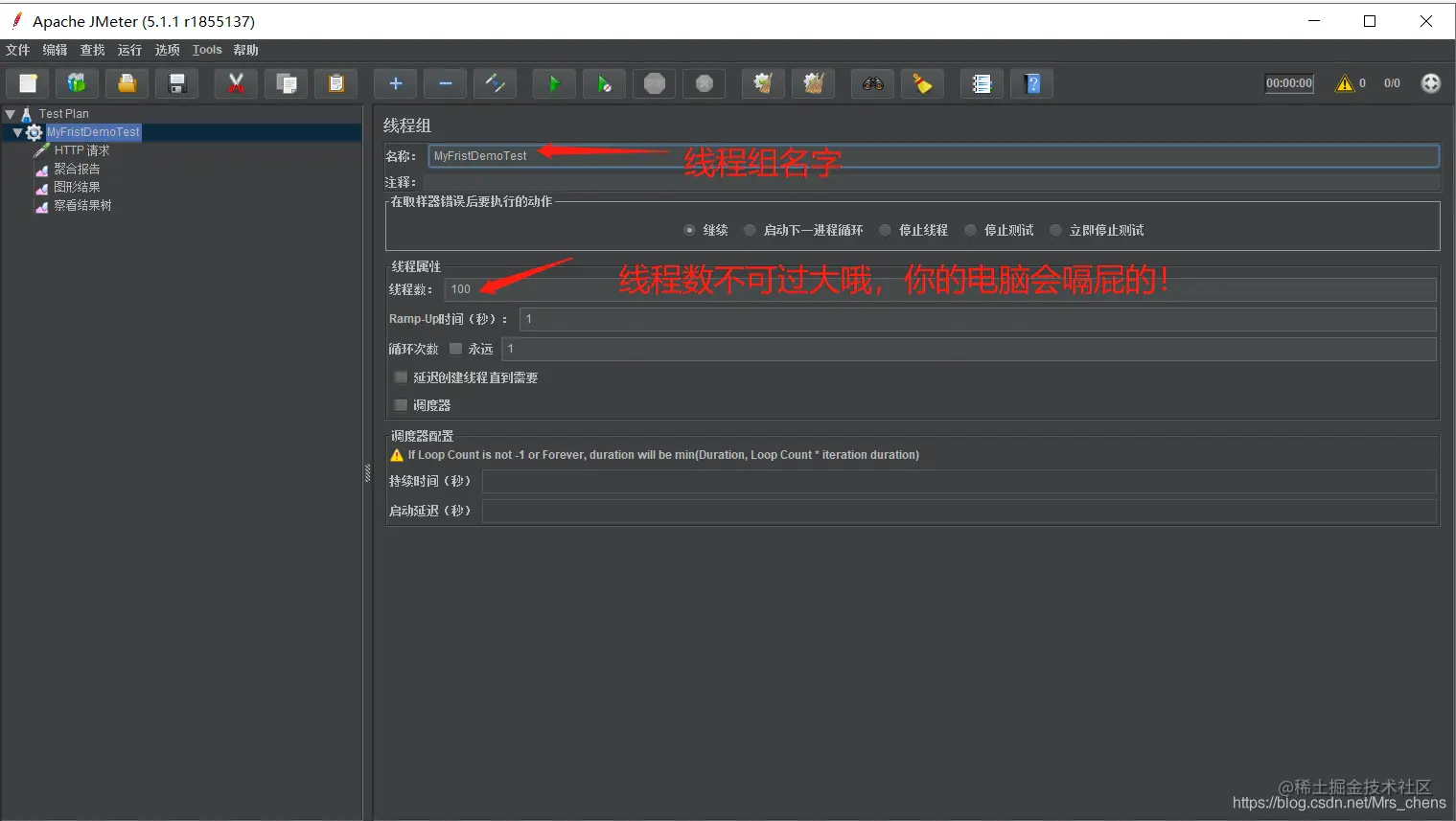Screen dimensions: 1456x821
Task: Select 图形结果 in the tree
Action: (77, 187)
